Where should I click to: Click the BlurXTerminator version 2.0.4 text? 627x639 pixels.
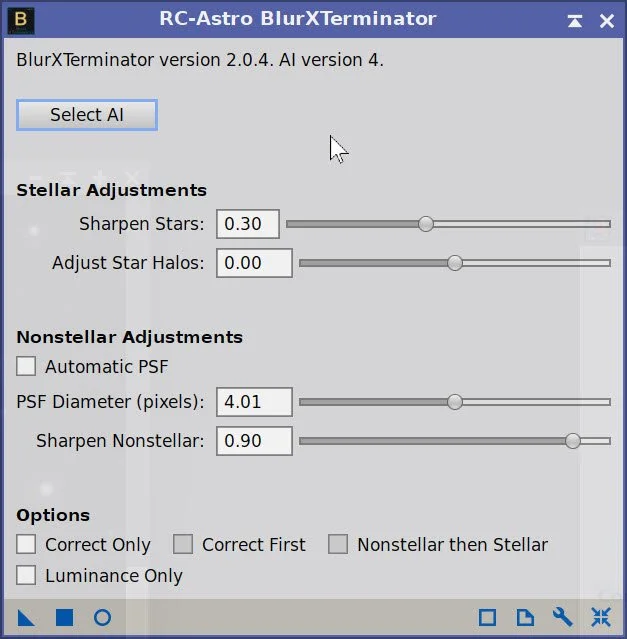(200, 60)
